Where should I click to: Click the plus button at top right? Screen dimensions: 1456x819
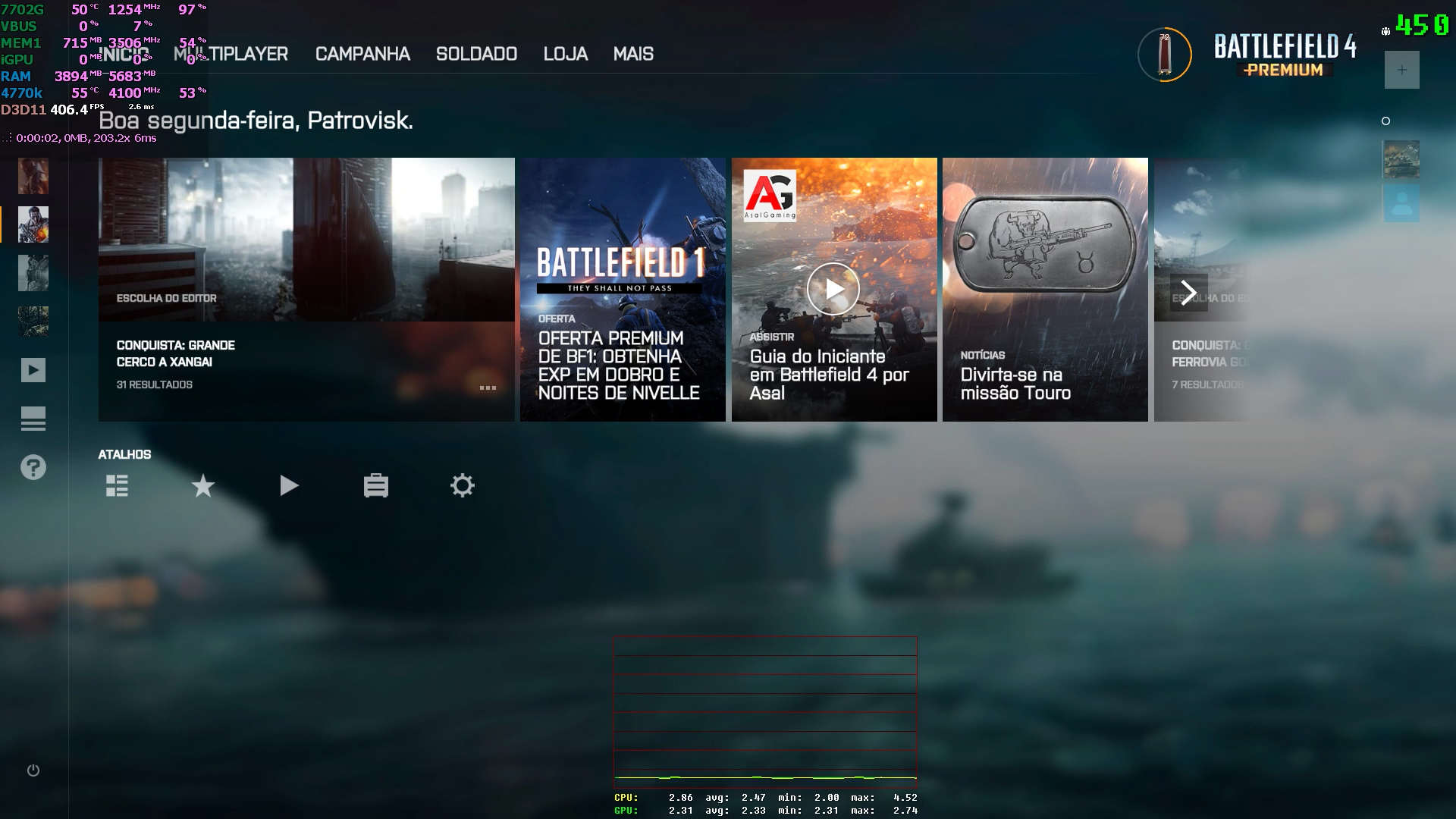[1402, 70]
